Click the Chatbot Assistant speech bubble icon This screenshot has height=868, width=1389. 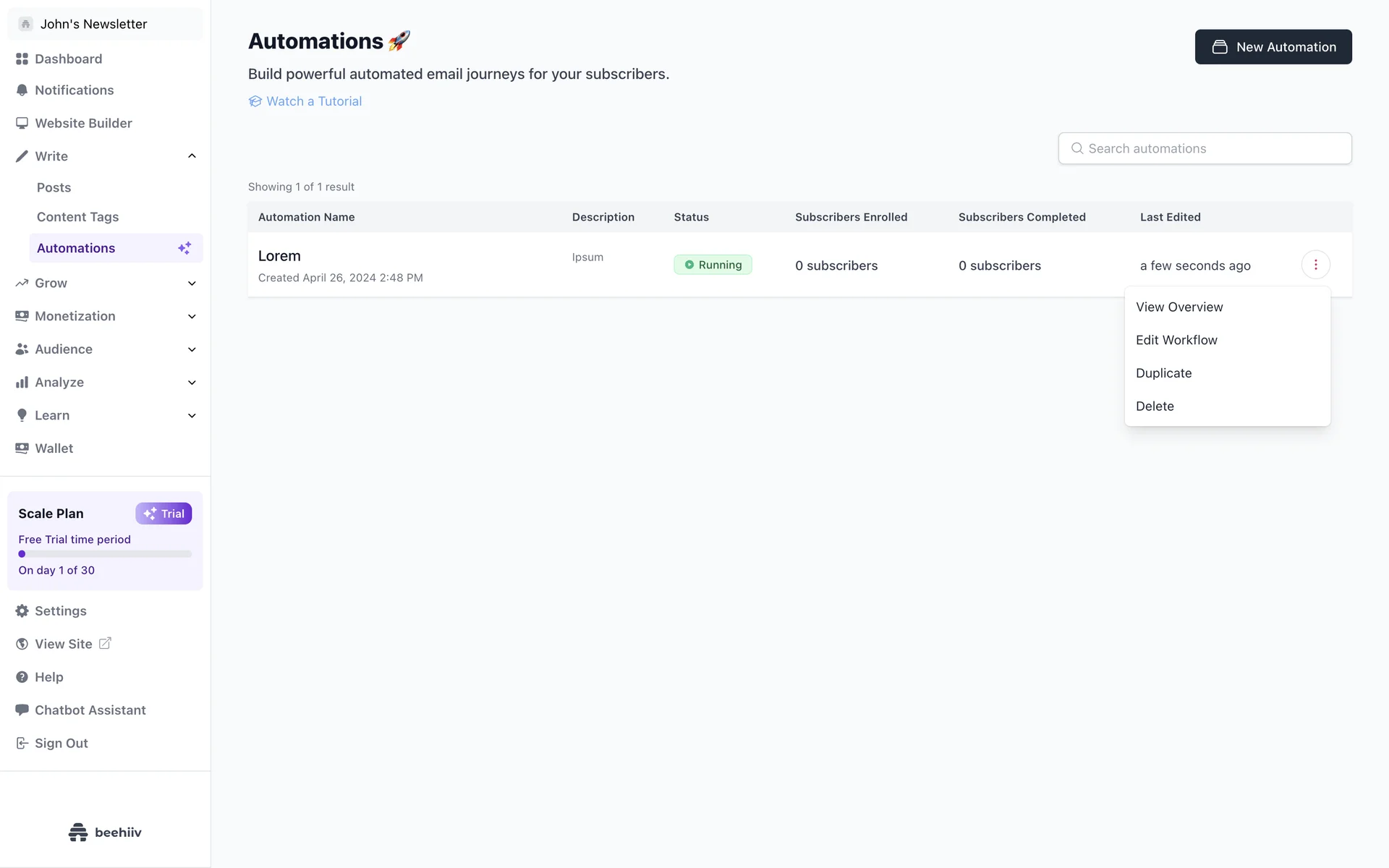coord(22,710)
